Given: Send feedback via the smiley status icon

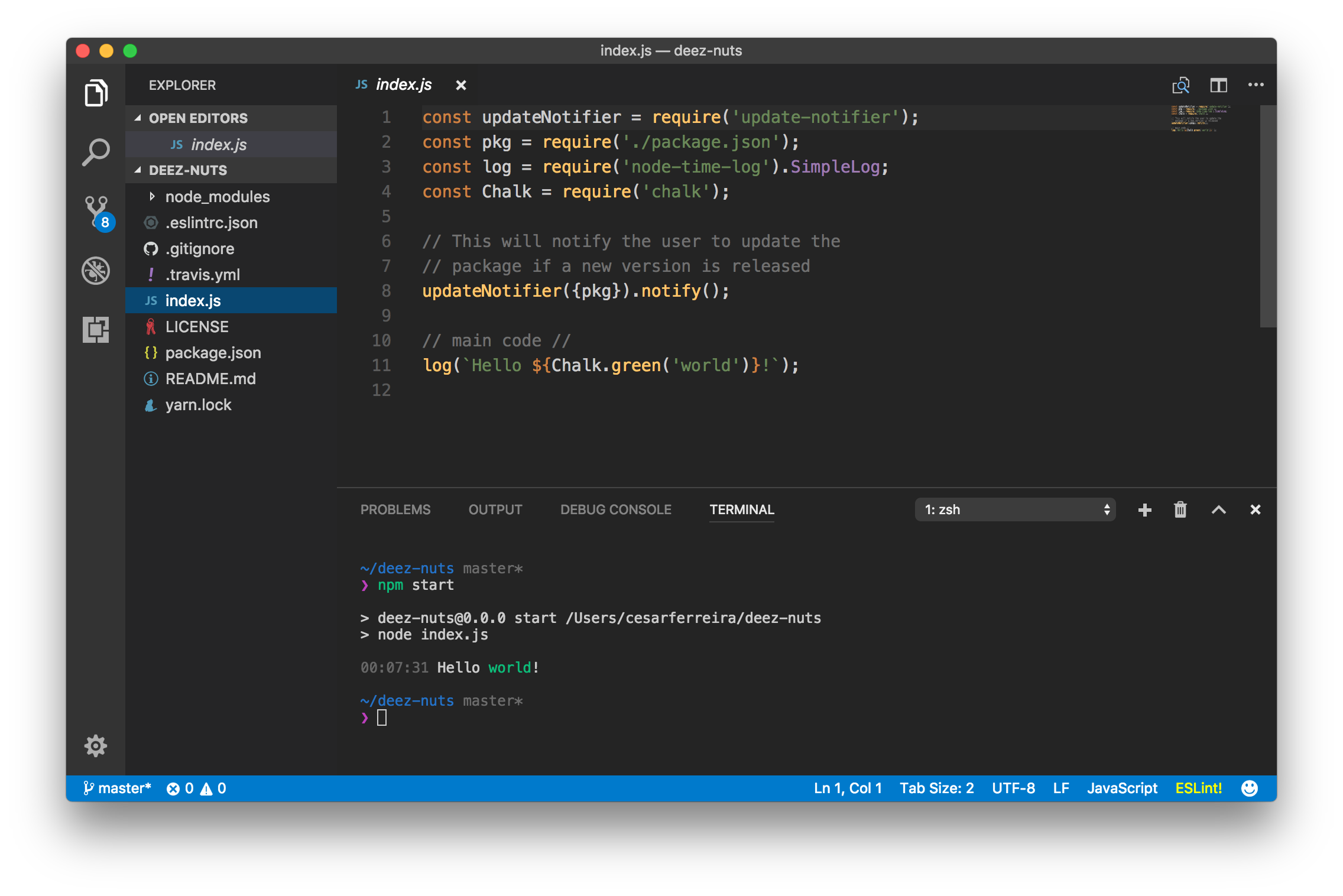Looking at the screenshot, I should (x=1251, y=788).
